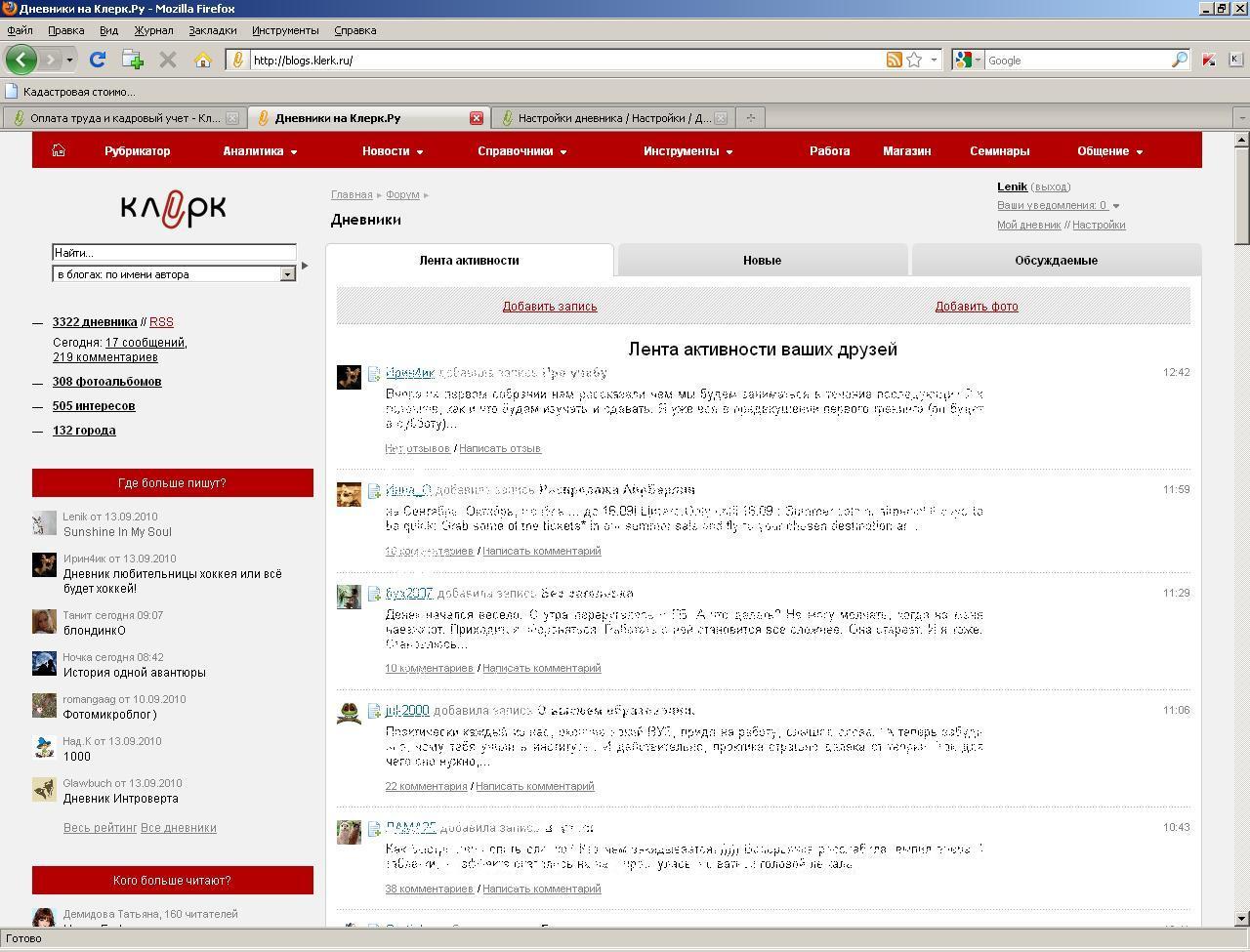Switch to Оплата труда и кадровый учет tab
Viewport: 1250px width, 952px height.
pos(123,118)
